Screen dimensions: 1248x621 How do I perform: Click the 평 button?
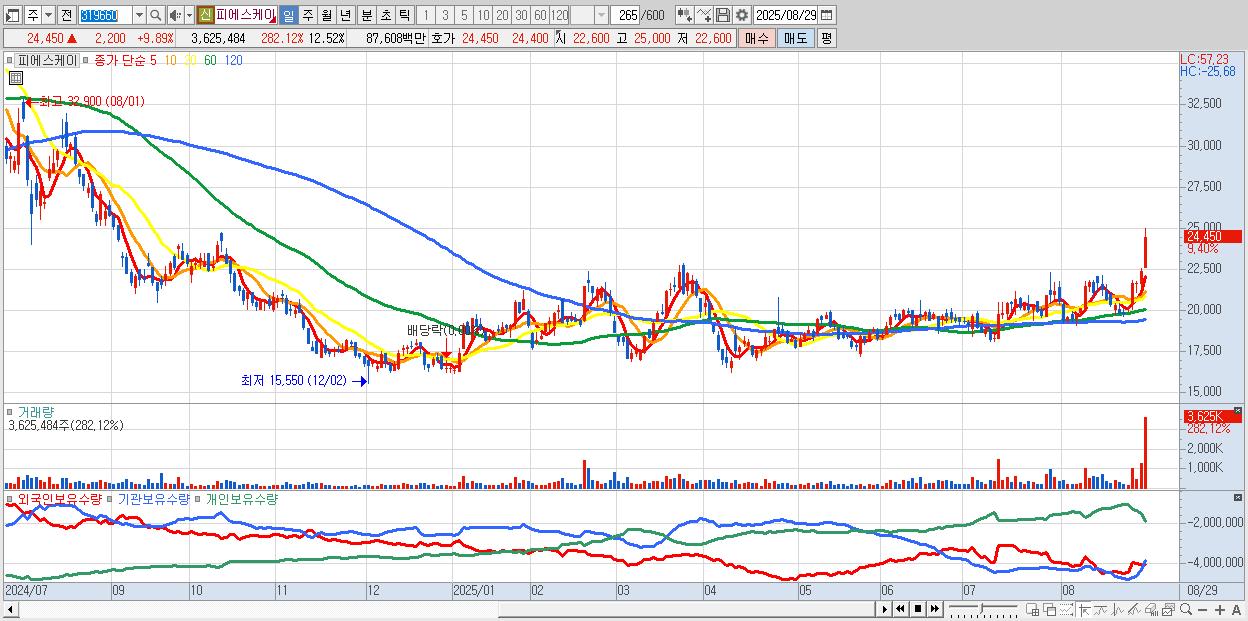[x=826, y=38]
